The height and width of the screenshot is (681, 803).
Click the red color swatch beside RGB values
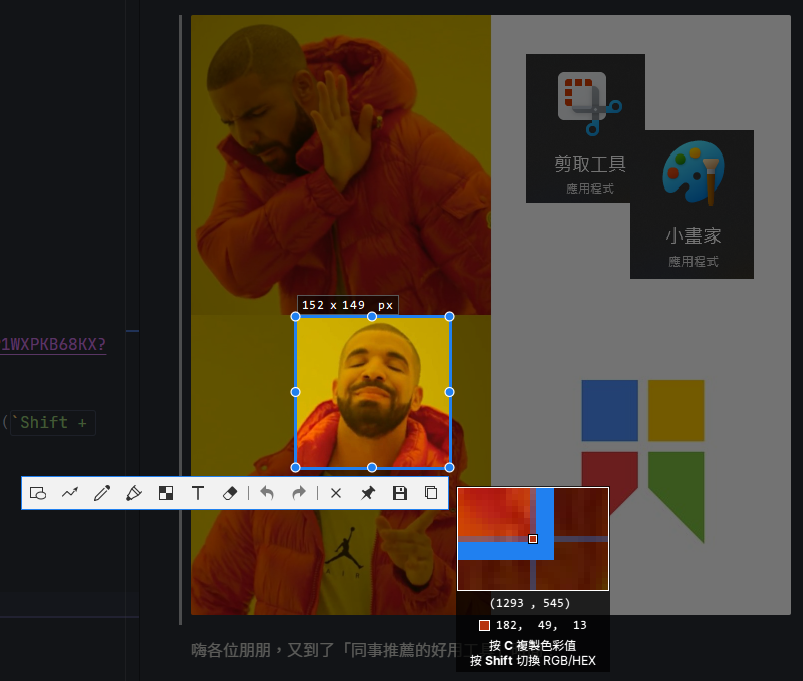click(x=484, y=625)
